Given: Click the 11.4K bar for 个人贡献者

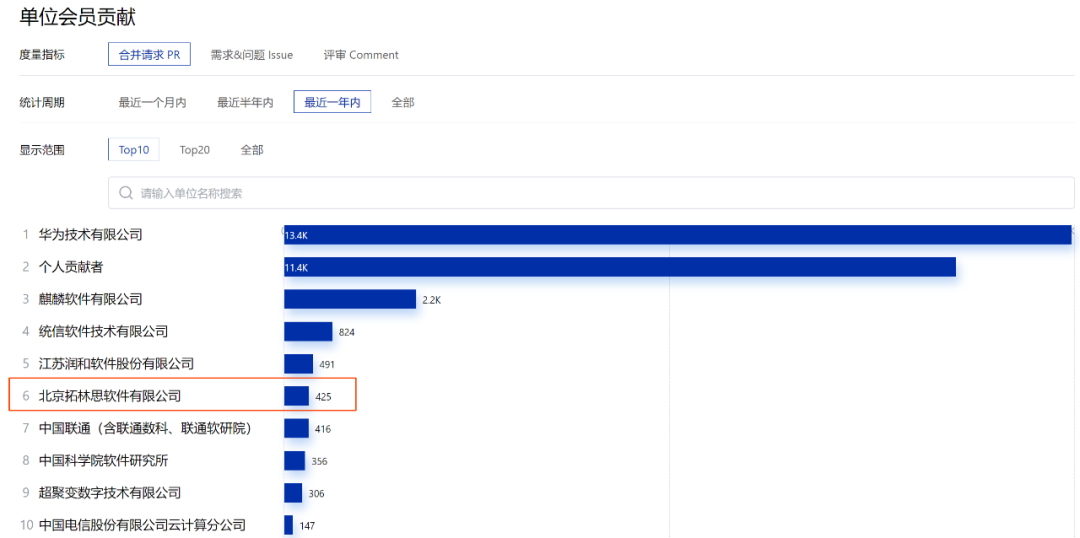Looking at the screenshot, I should [620, 267].
